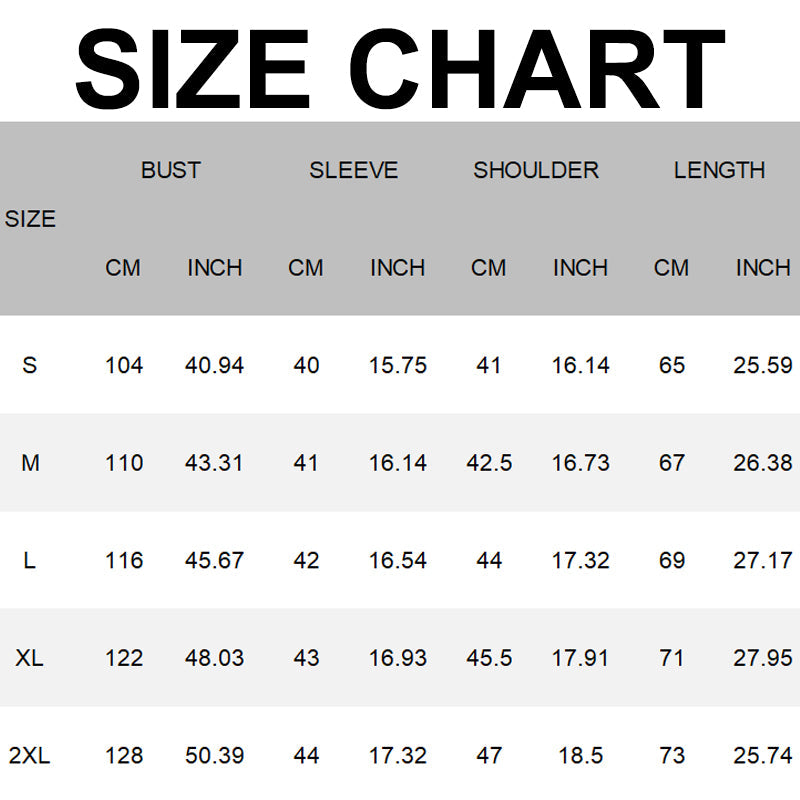
Task: Select the L size row label
Action: pyautogui.click(x=29, y=560)
